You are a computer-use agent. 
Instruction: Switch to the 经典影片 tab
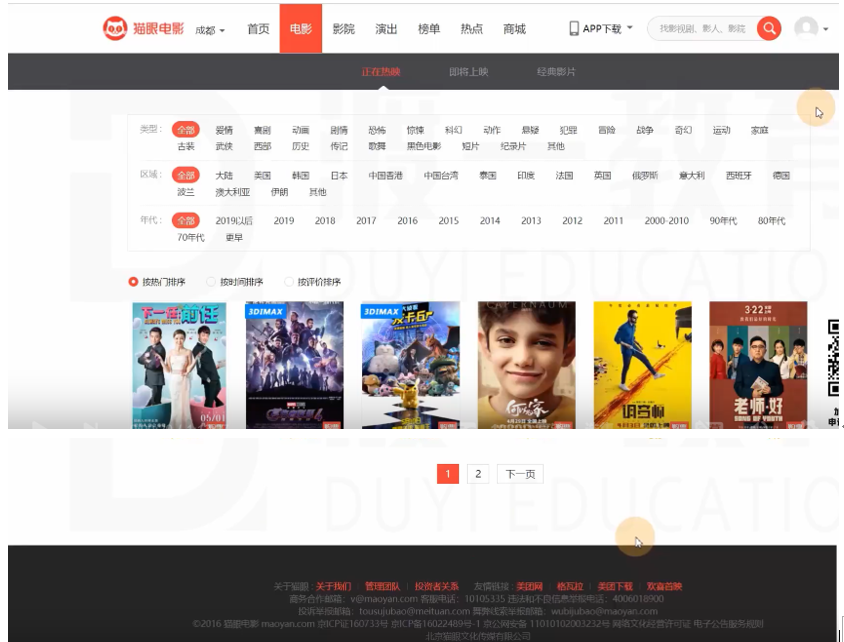tap(557, 72)
